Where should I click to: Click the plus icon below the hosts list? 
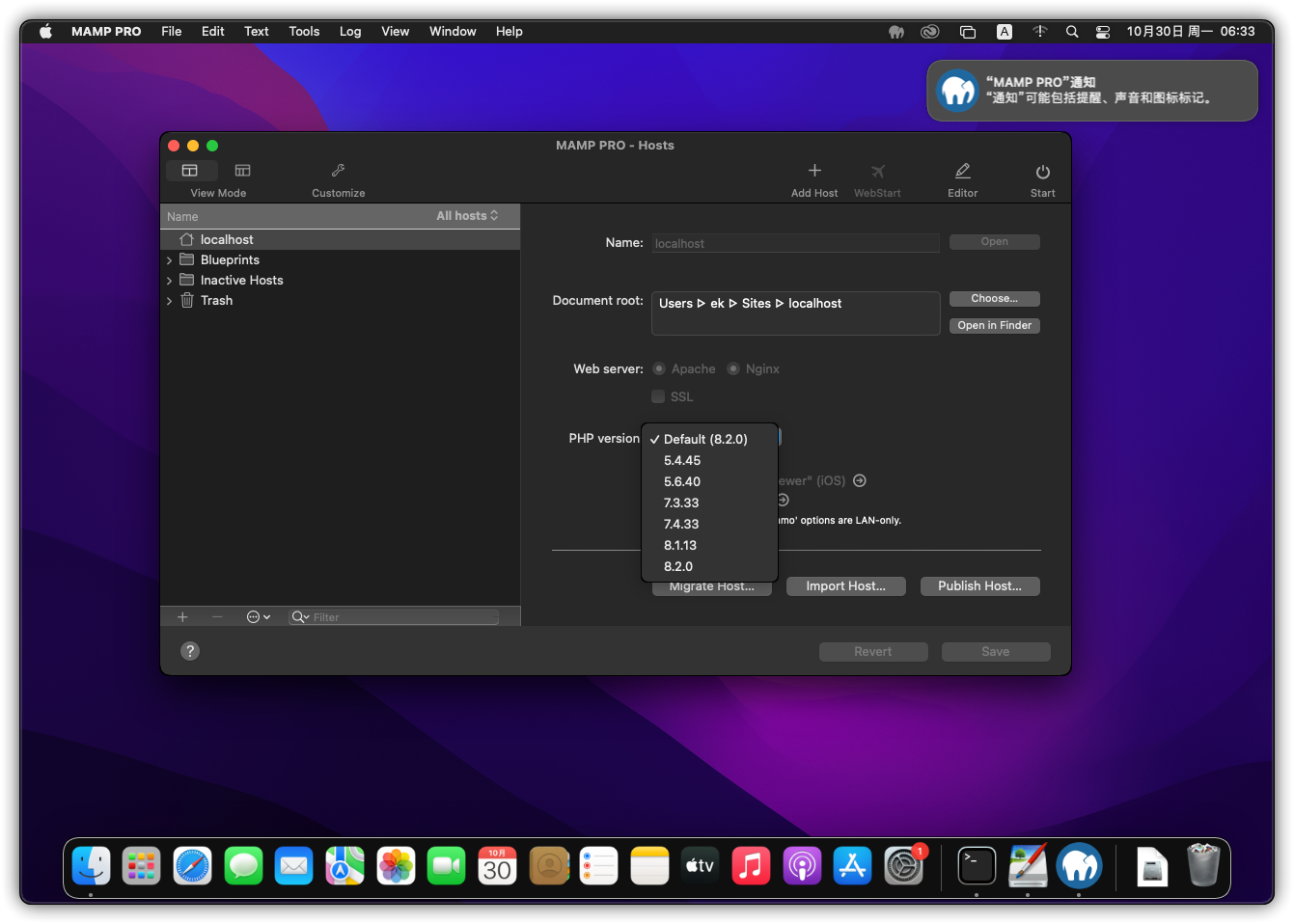tap(182, 617)
